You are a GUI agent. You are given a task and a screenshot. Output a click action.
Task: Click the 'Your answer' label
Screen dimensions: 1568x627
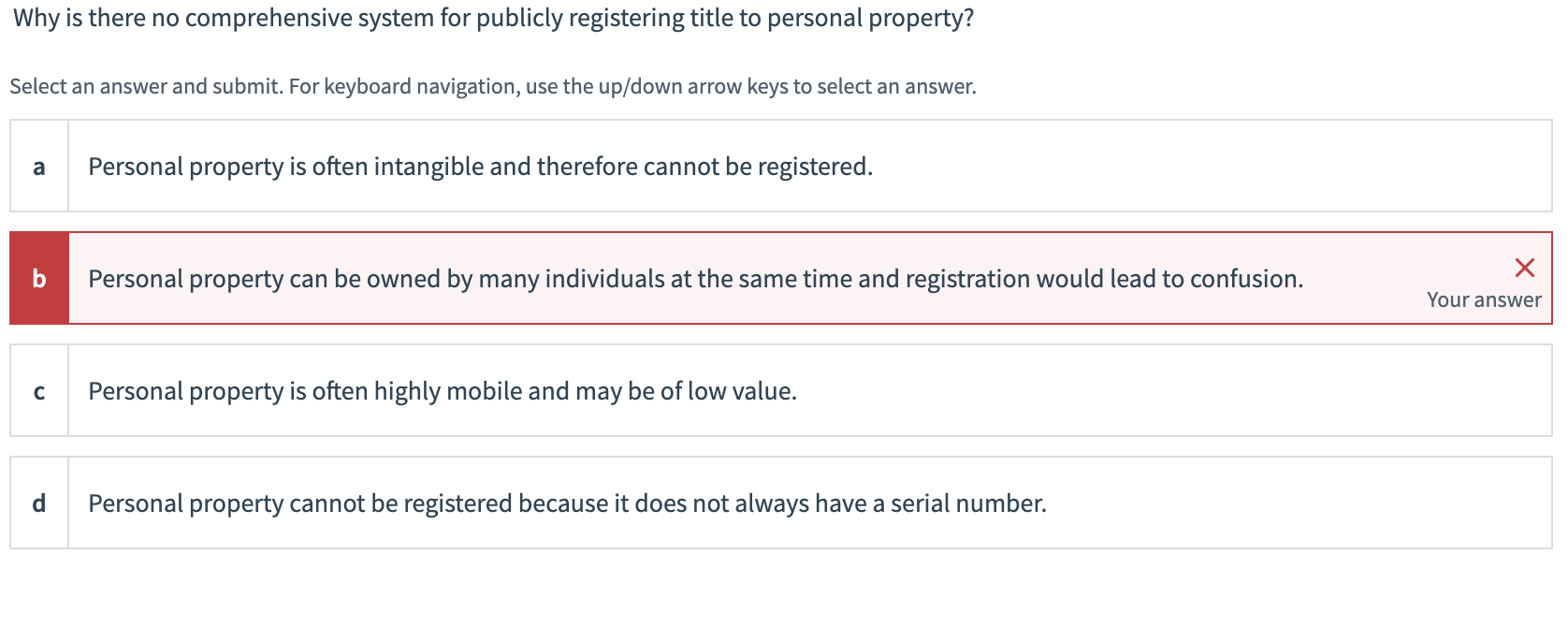[x=1484, y=300]
